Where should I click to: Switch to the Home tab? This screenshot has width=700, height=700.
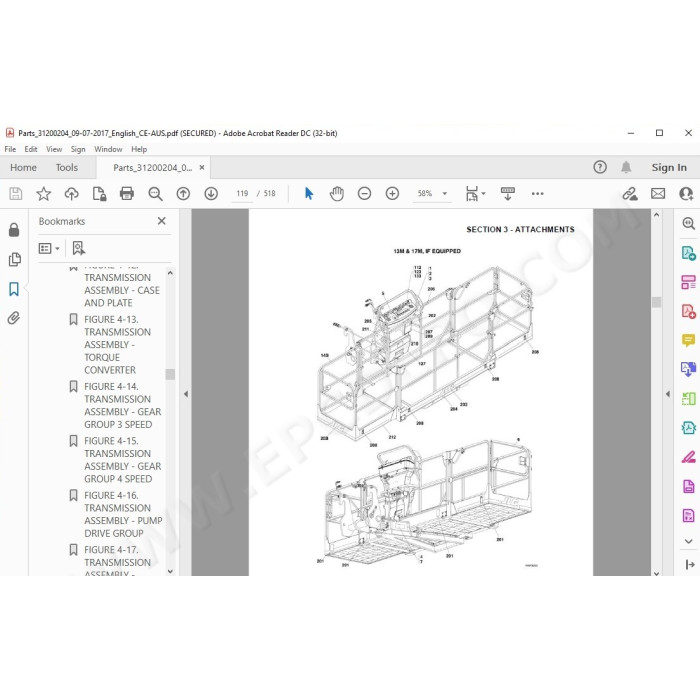point(23,167)
